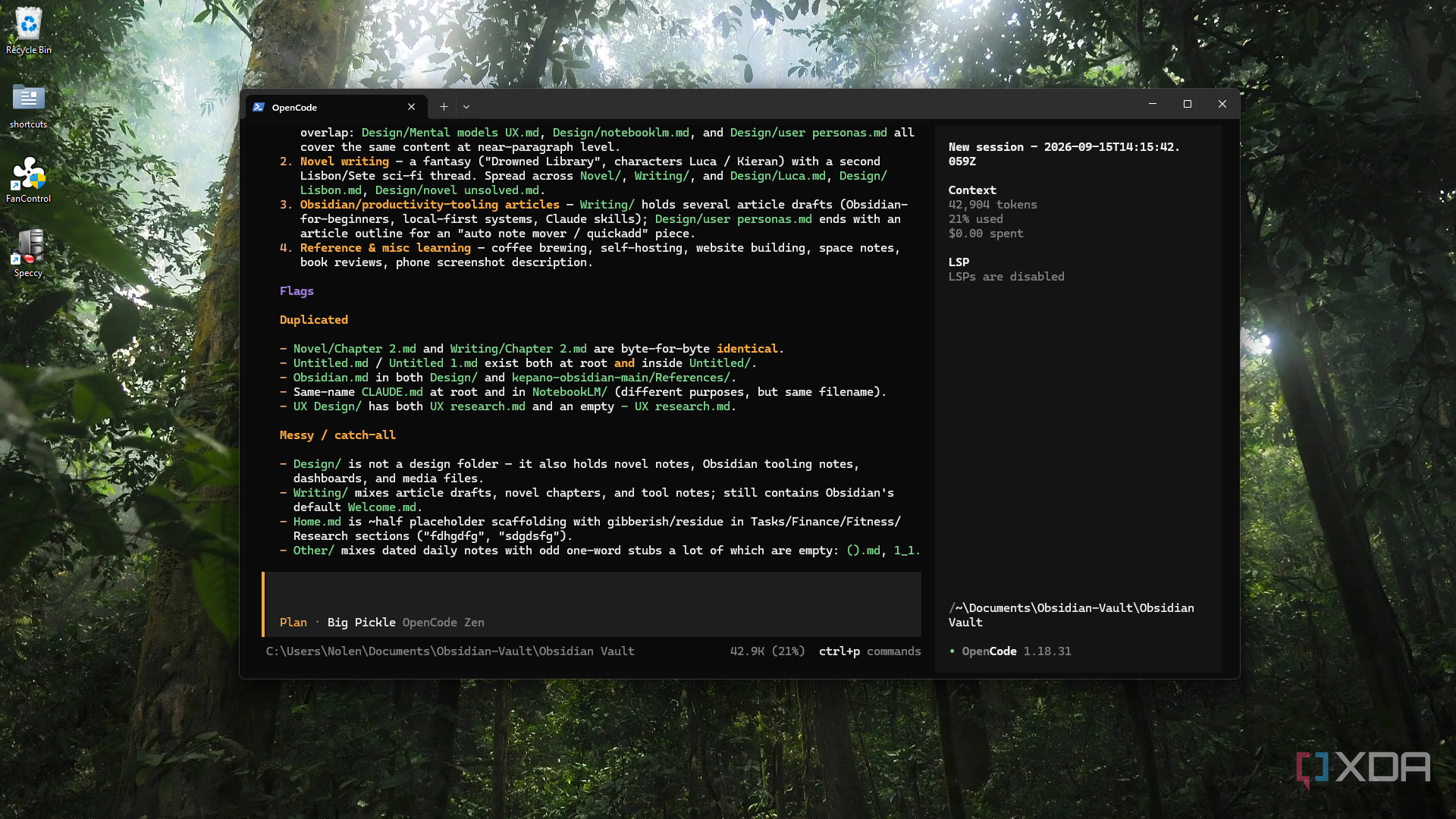Click the Messy / catch-all heading

[x=337, y=435]
